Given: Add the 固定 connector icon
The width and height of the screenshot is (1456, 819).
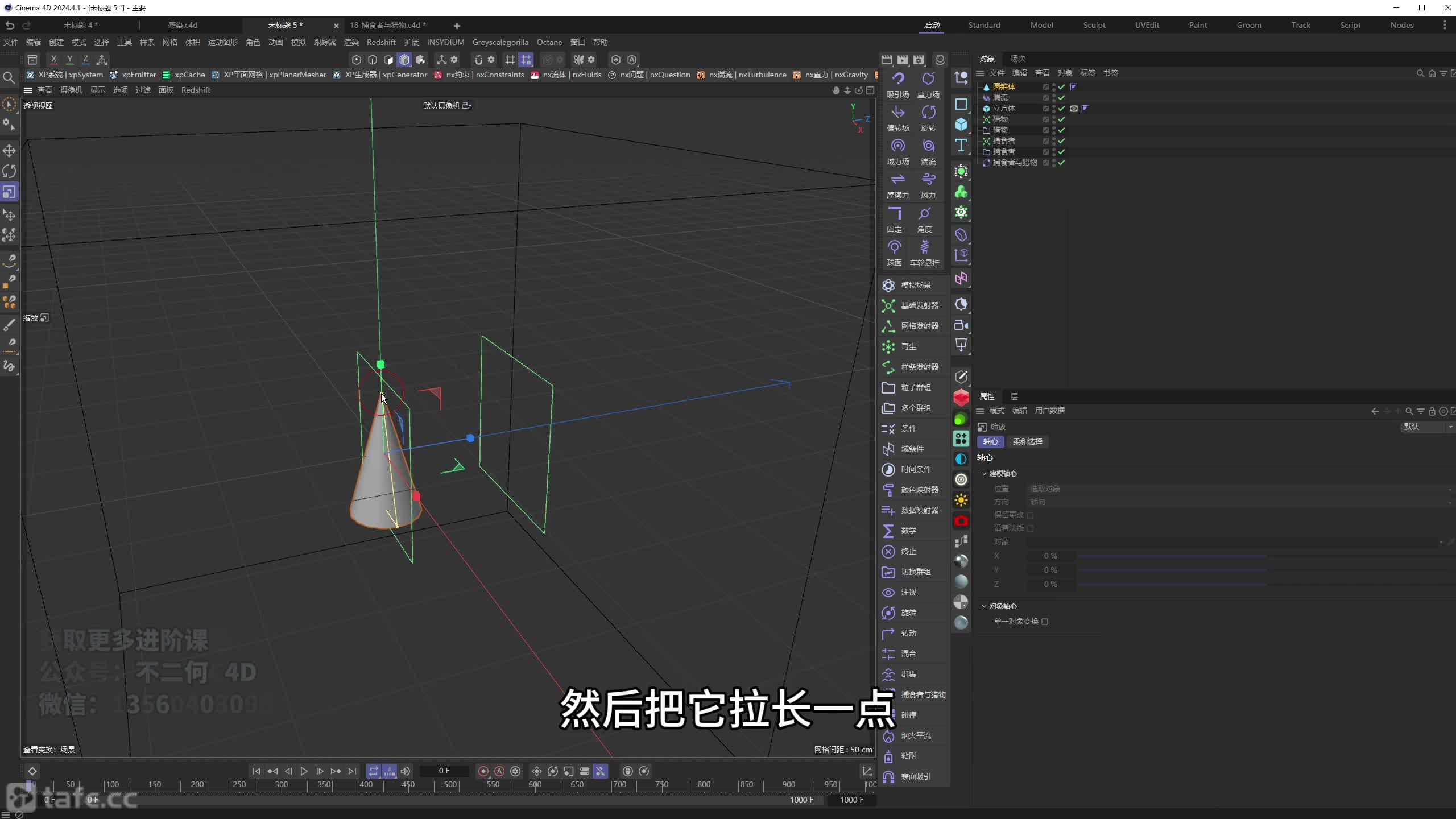Looking at the screenshot, I should pyautogui.click(x=894, y=220).
